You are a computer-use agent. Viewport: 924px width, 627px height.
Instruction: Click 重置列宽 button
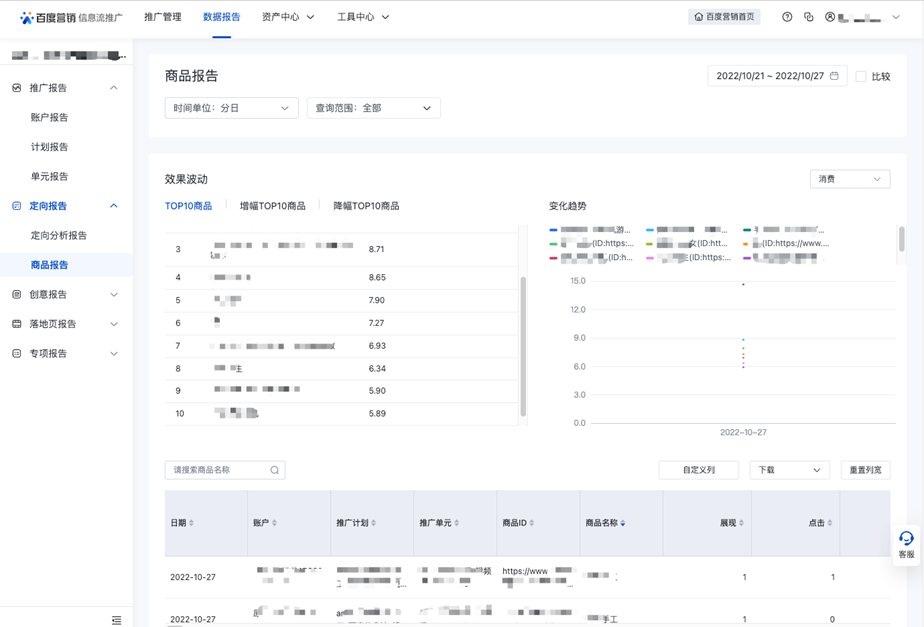[865, 470]
